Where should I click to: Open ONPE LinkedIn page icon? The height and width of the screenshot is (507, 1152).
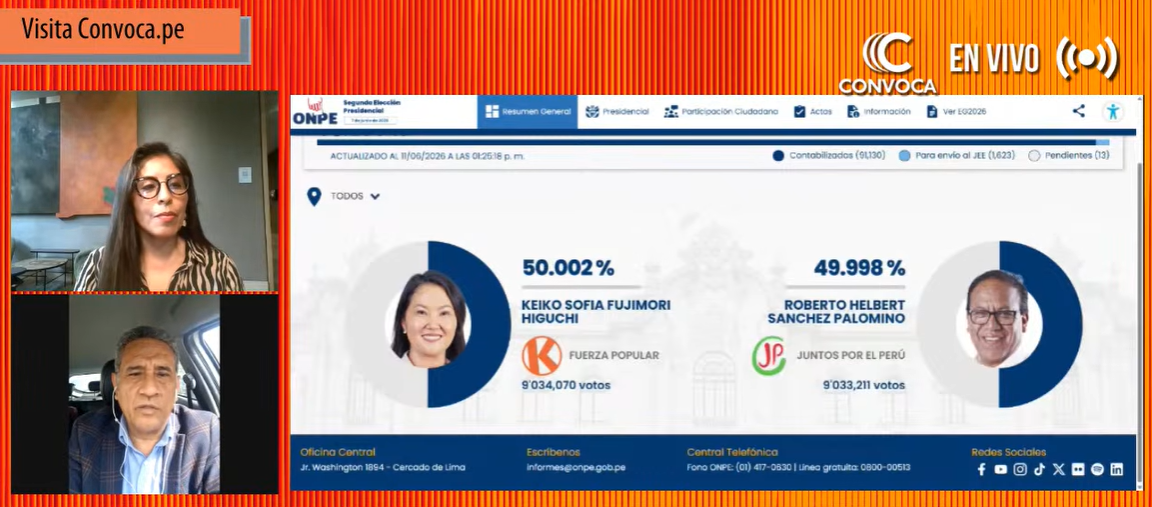(1117, 470)
